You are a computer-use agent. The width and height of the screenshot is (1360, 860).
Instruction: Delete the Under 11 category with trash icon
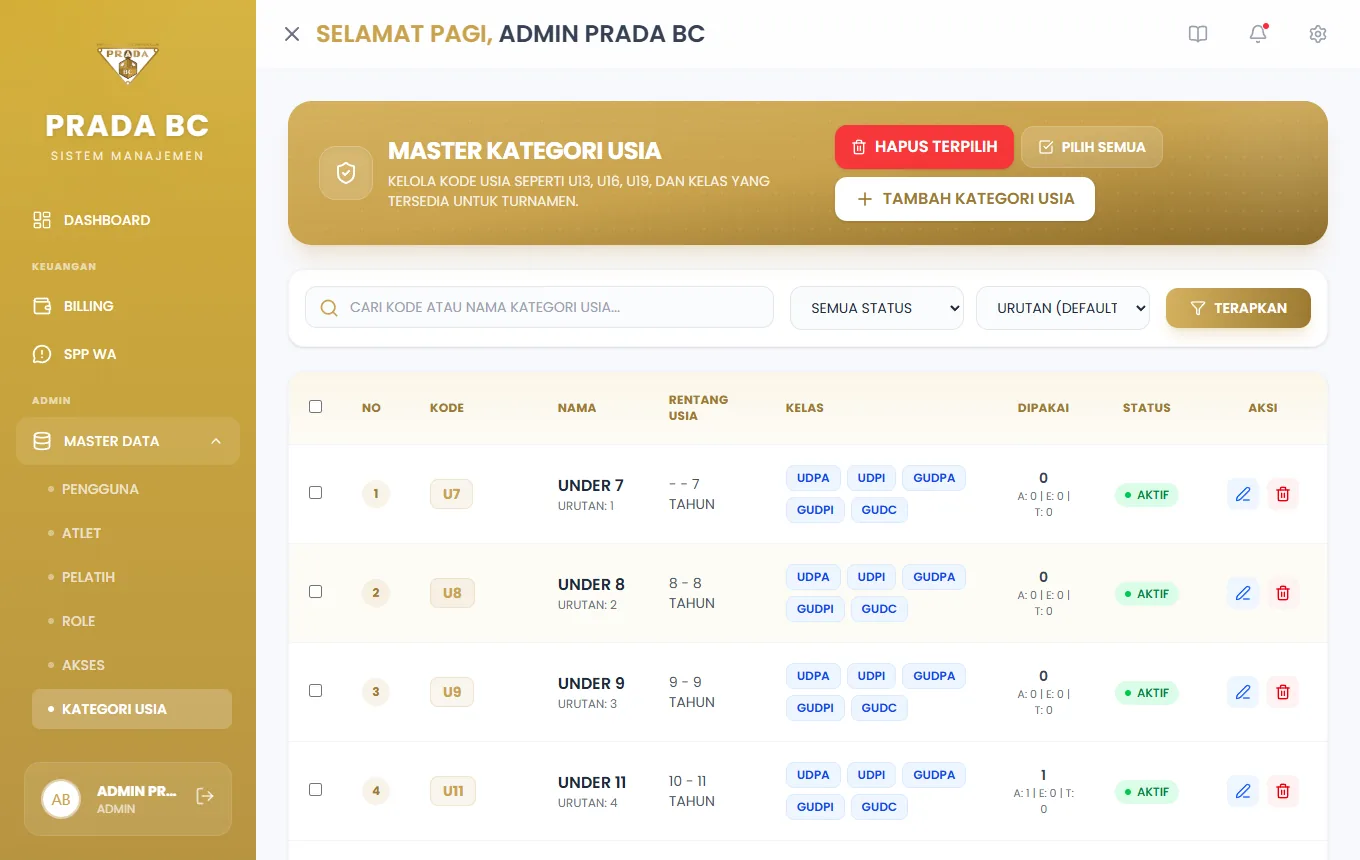[1283, 791]
